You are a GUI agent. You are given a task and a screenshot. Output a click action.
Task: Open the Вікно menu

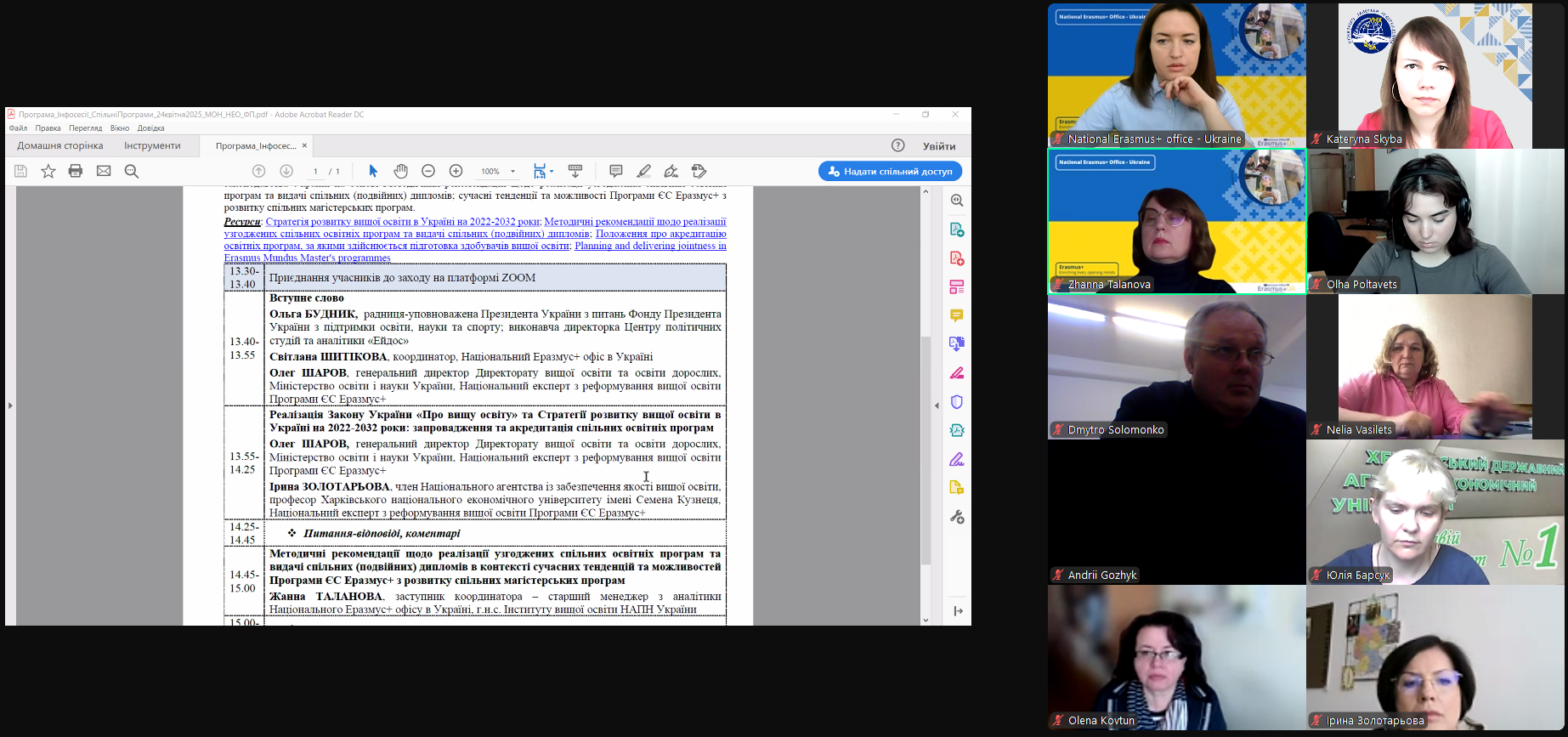(x=120, y=128)
